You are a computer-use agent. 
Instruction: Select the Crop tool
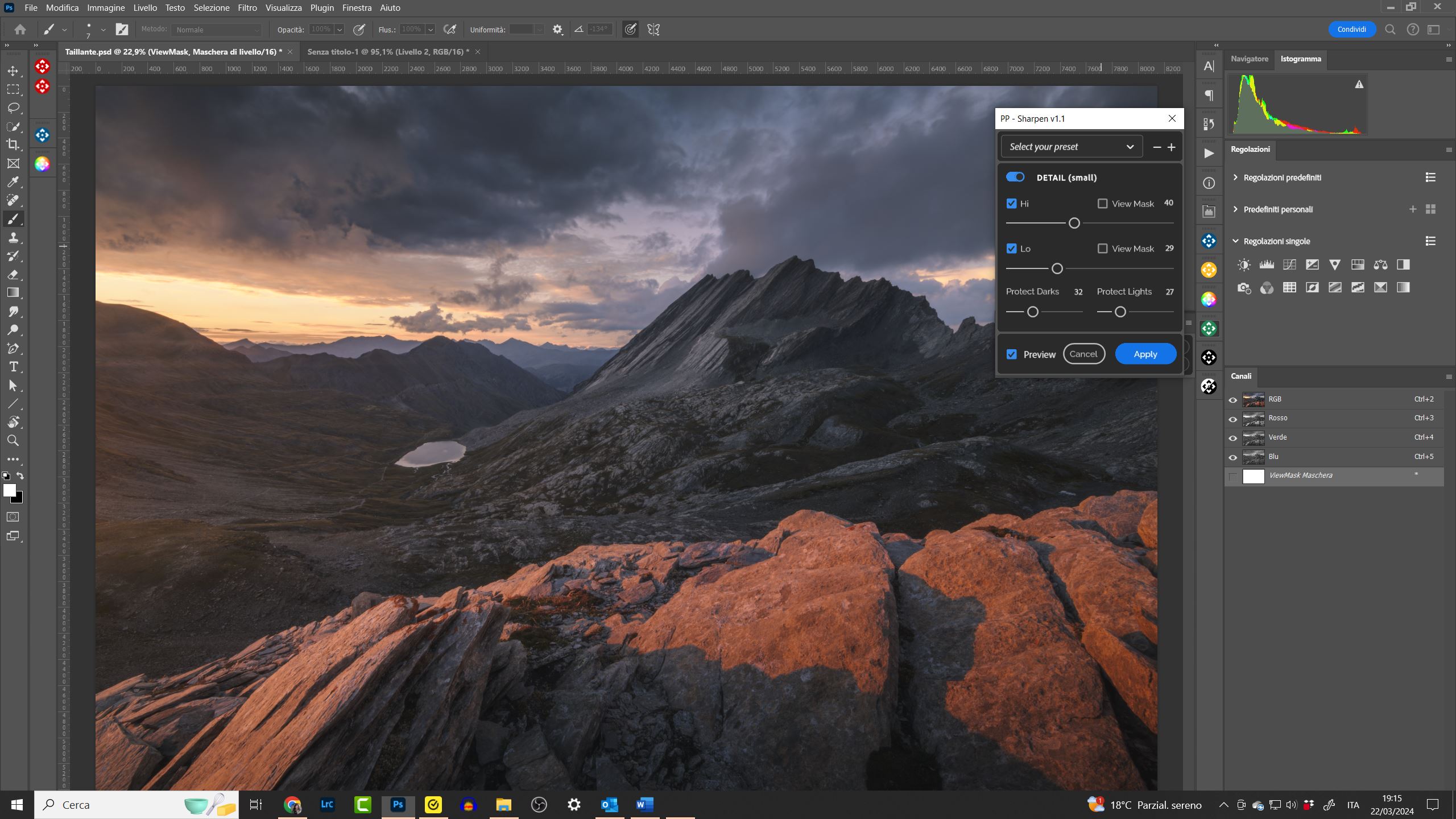tap(13, 144)
